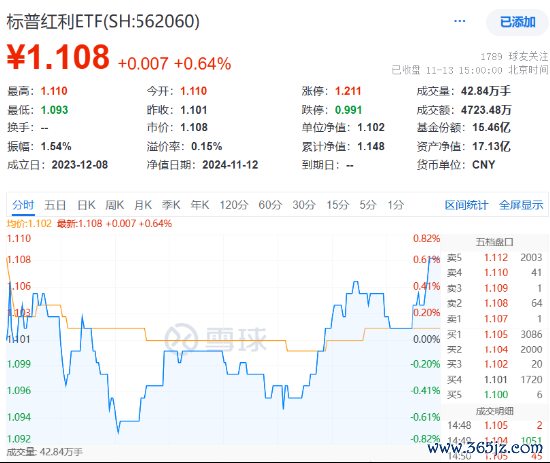Select the 卖1 1.107 order row
Viewport: 550px width, 463px height.
(x=495, y=319)
